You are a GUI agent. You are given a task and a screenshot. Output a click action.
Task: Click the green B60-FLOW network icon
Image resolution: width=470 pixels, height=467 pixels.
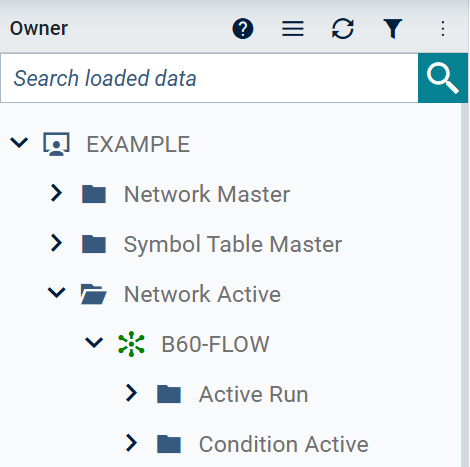click(131, 344)
